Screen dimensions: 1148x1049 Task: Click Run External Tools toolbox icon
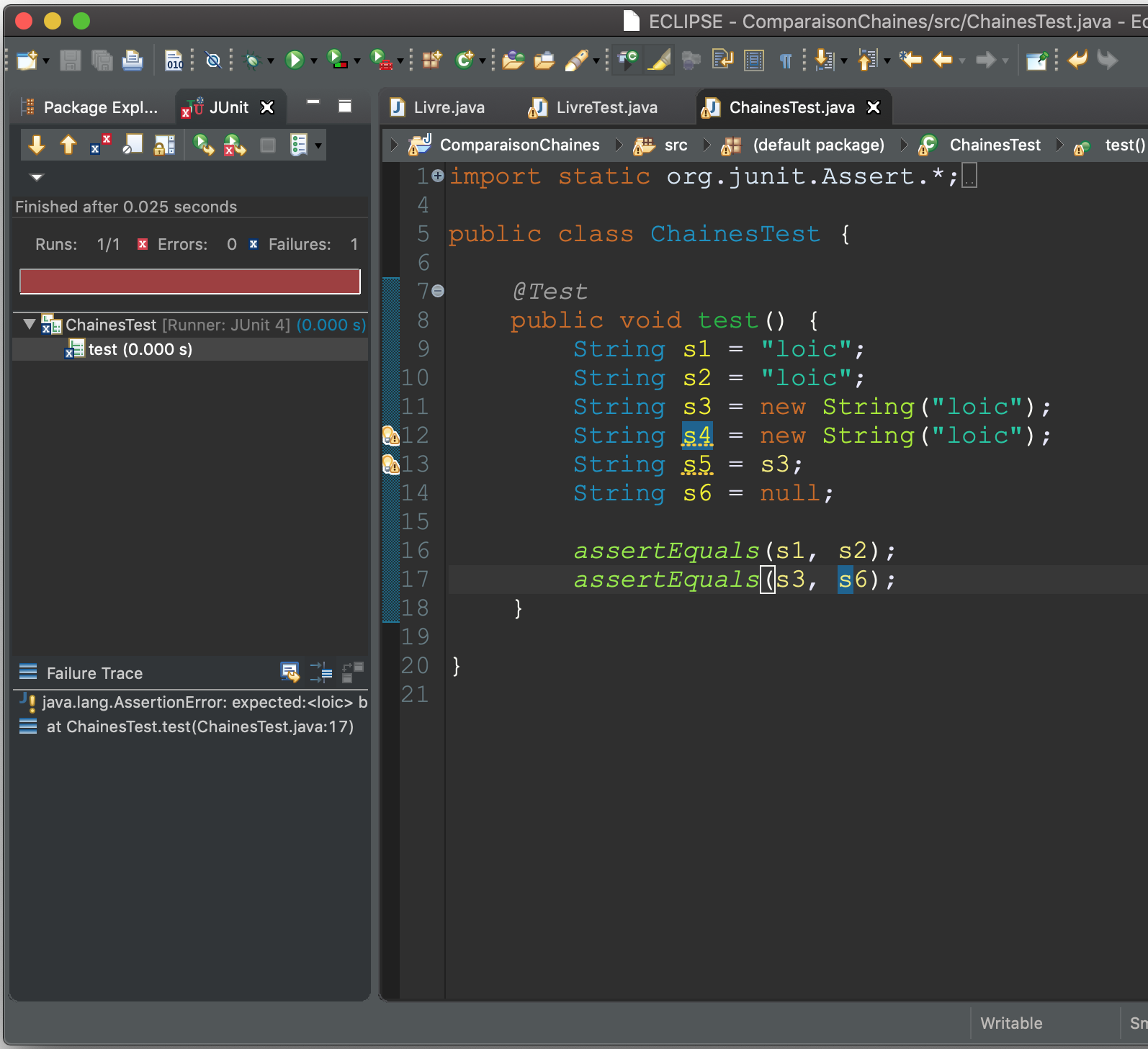coord(381,60)
